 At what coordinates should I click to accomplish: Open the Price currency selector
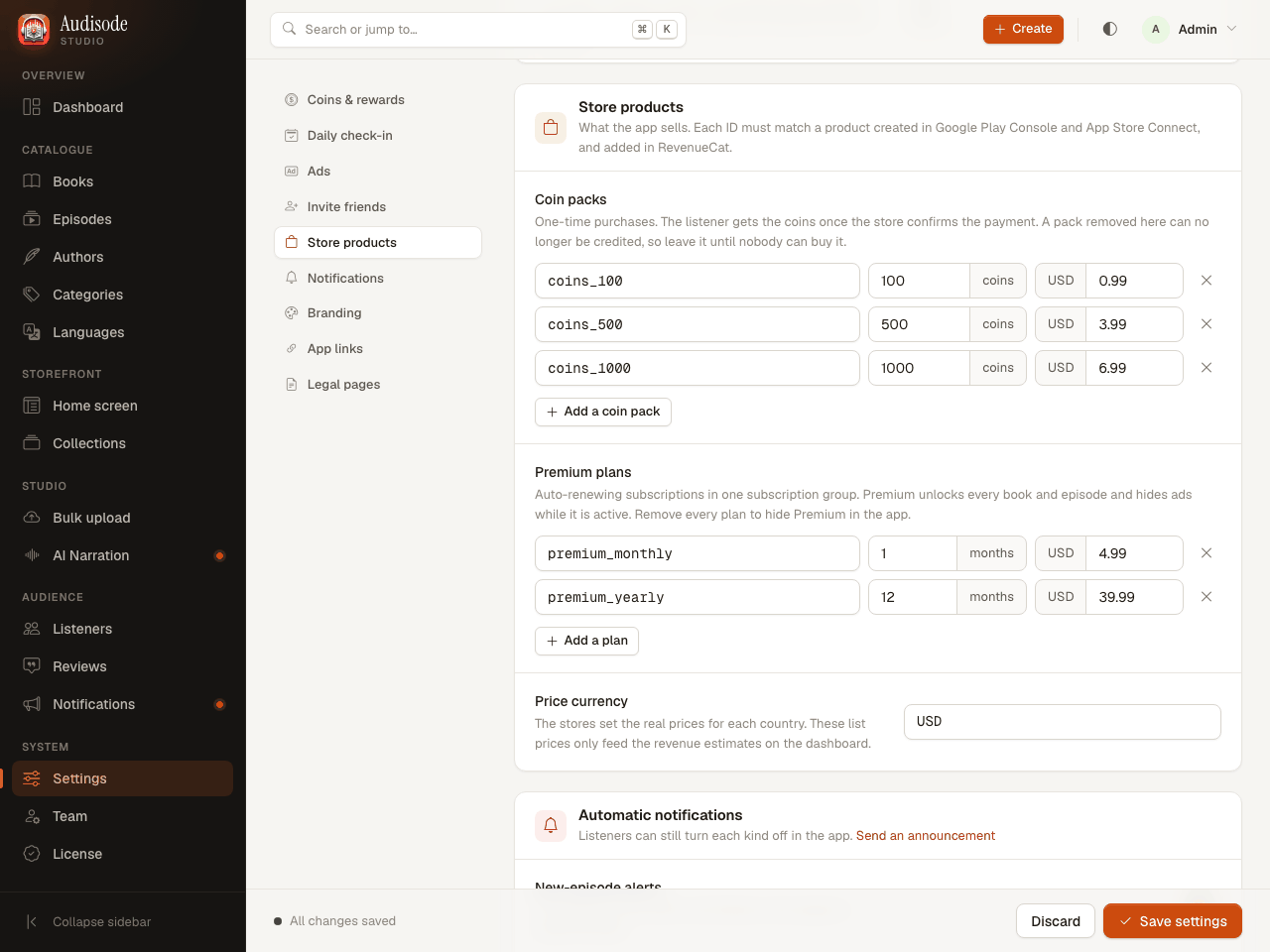point(1063,722)
